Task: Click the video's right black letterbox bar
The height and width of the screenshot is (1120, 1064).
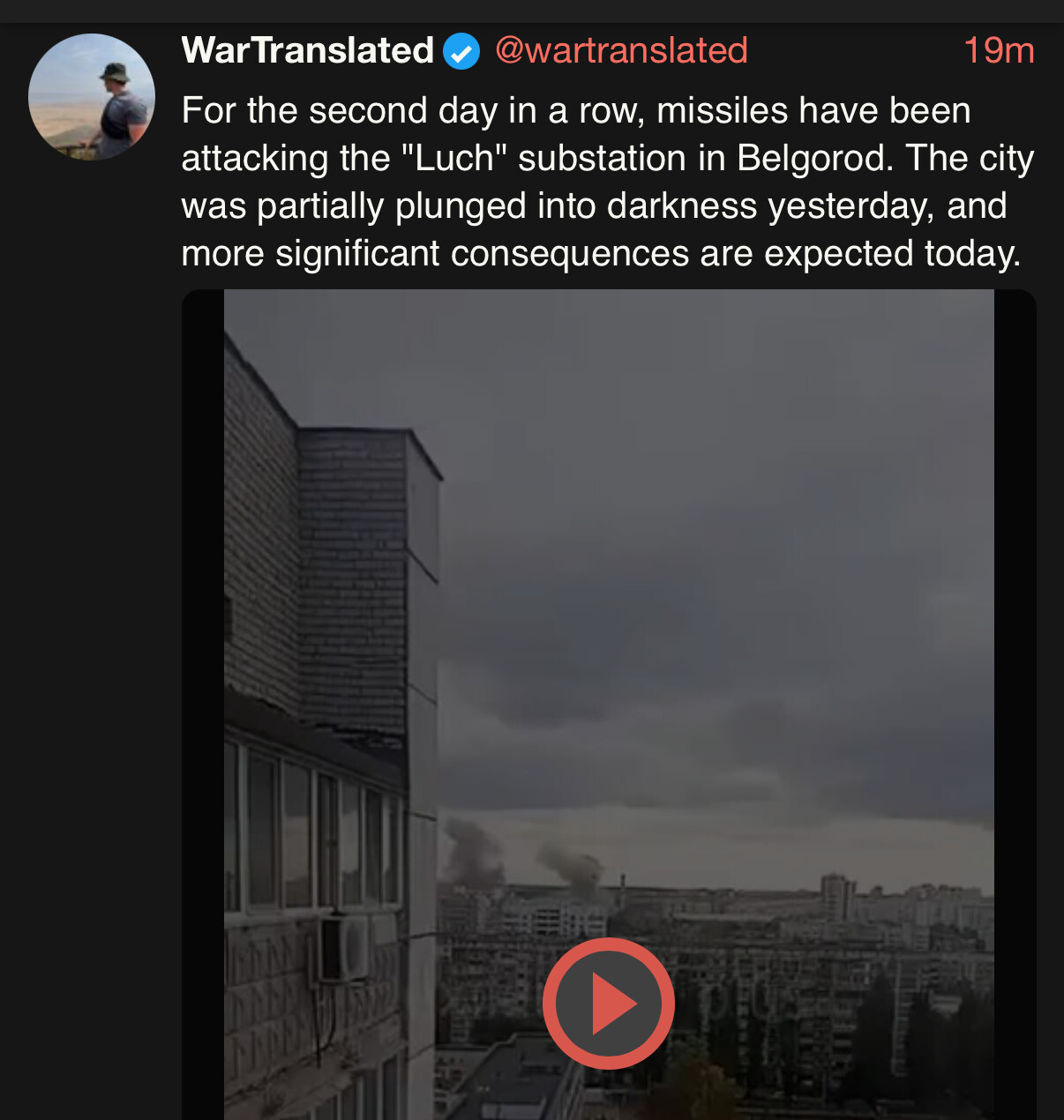Action: pyautogui.click(x=1015, y=706)
